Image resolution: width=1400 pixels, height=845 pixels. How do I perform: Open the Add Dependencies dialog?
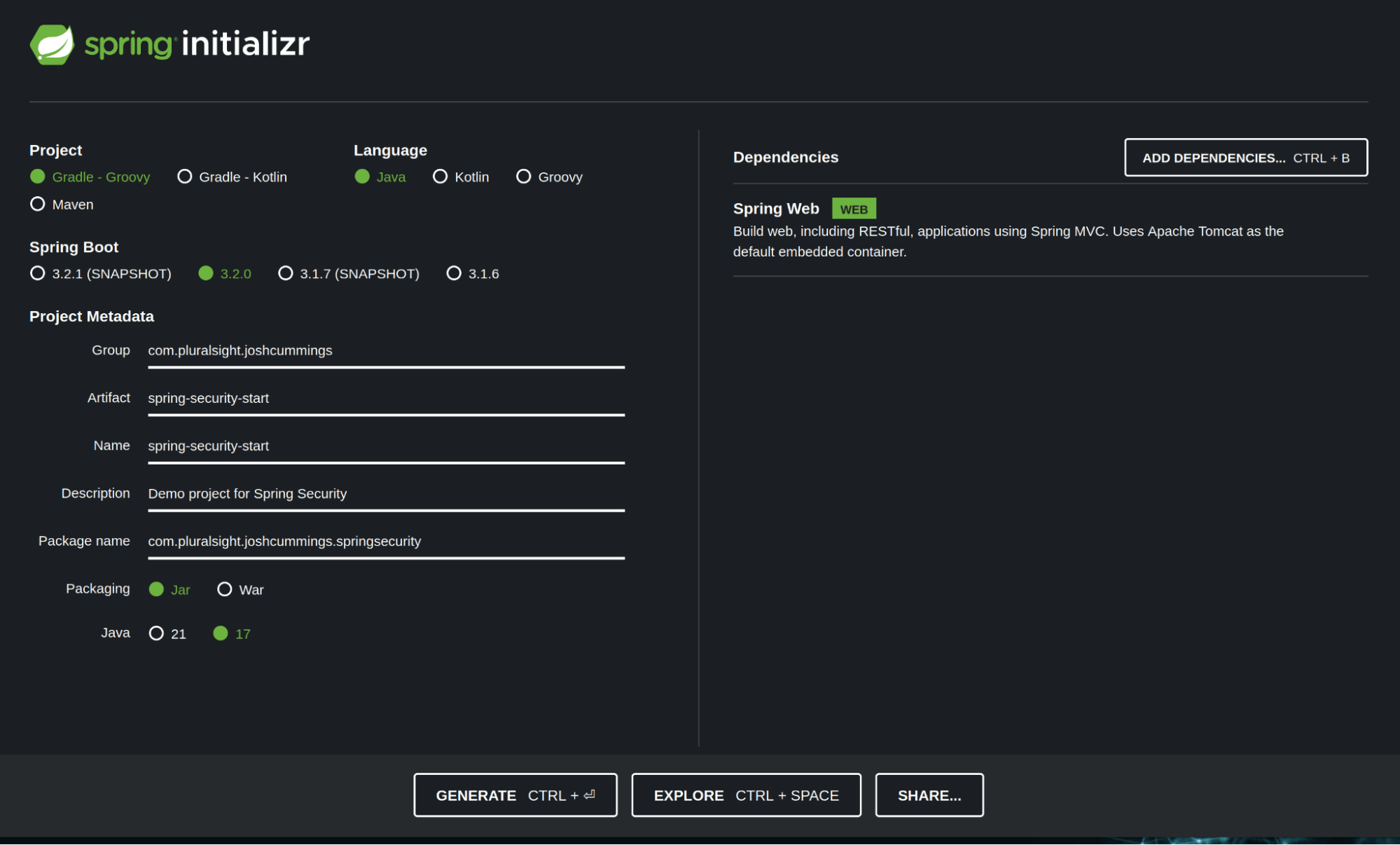(x=1246, y=158)
